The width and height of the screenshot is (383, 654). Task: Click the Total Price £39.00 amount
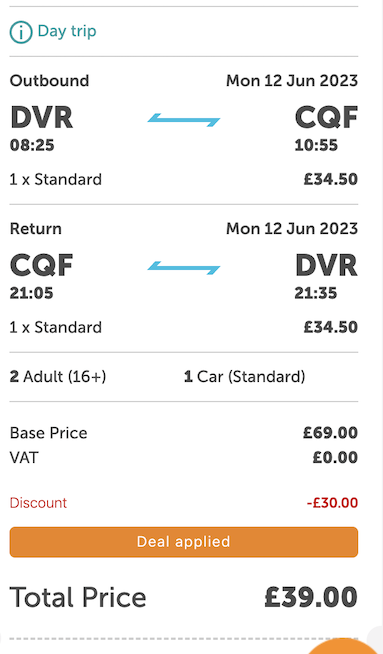pyautogui.click(x=311, y=597)
